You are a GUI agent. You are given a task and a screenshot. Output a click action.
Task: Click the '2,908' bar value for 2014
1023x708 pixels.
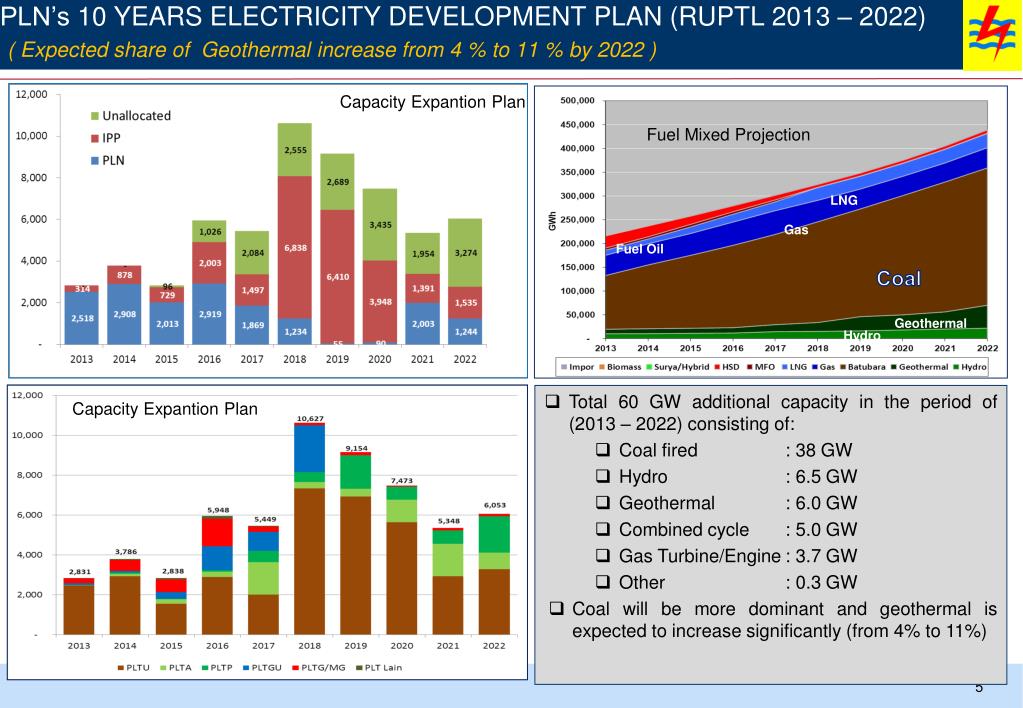point(125,314)
